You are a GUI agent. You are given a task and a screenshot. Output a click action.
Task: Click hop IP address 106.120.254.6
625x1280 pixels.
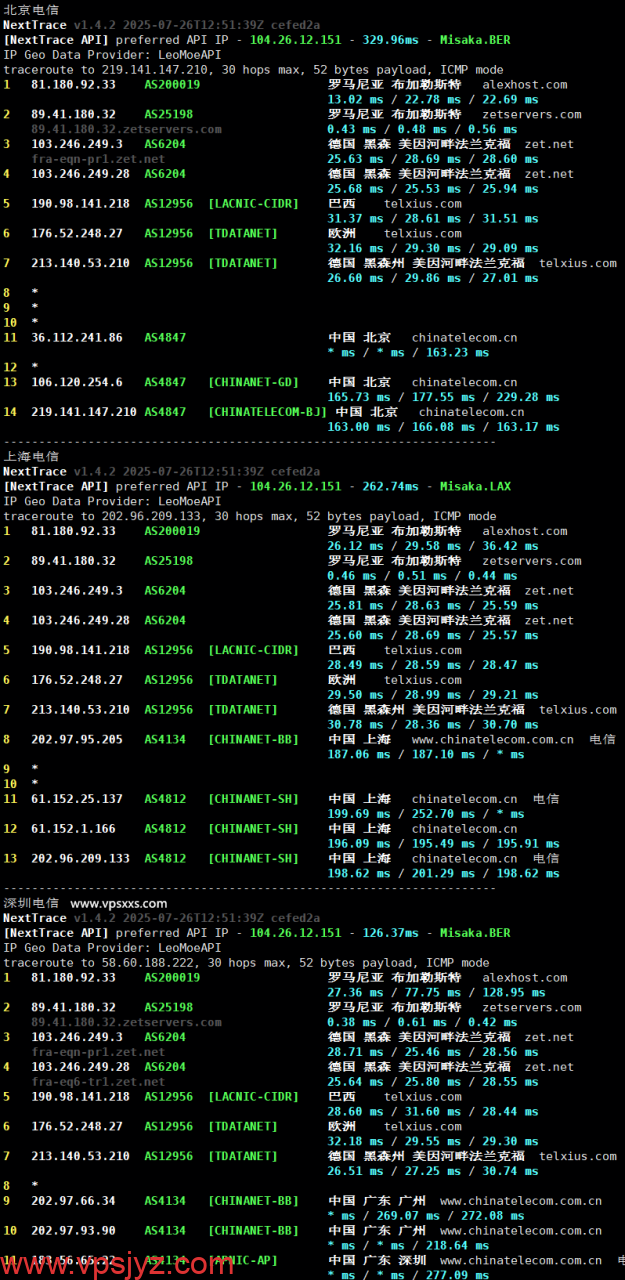click(77, 382)
